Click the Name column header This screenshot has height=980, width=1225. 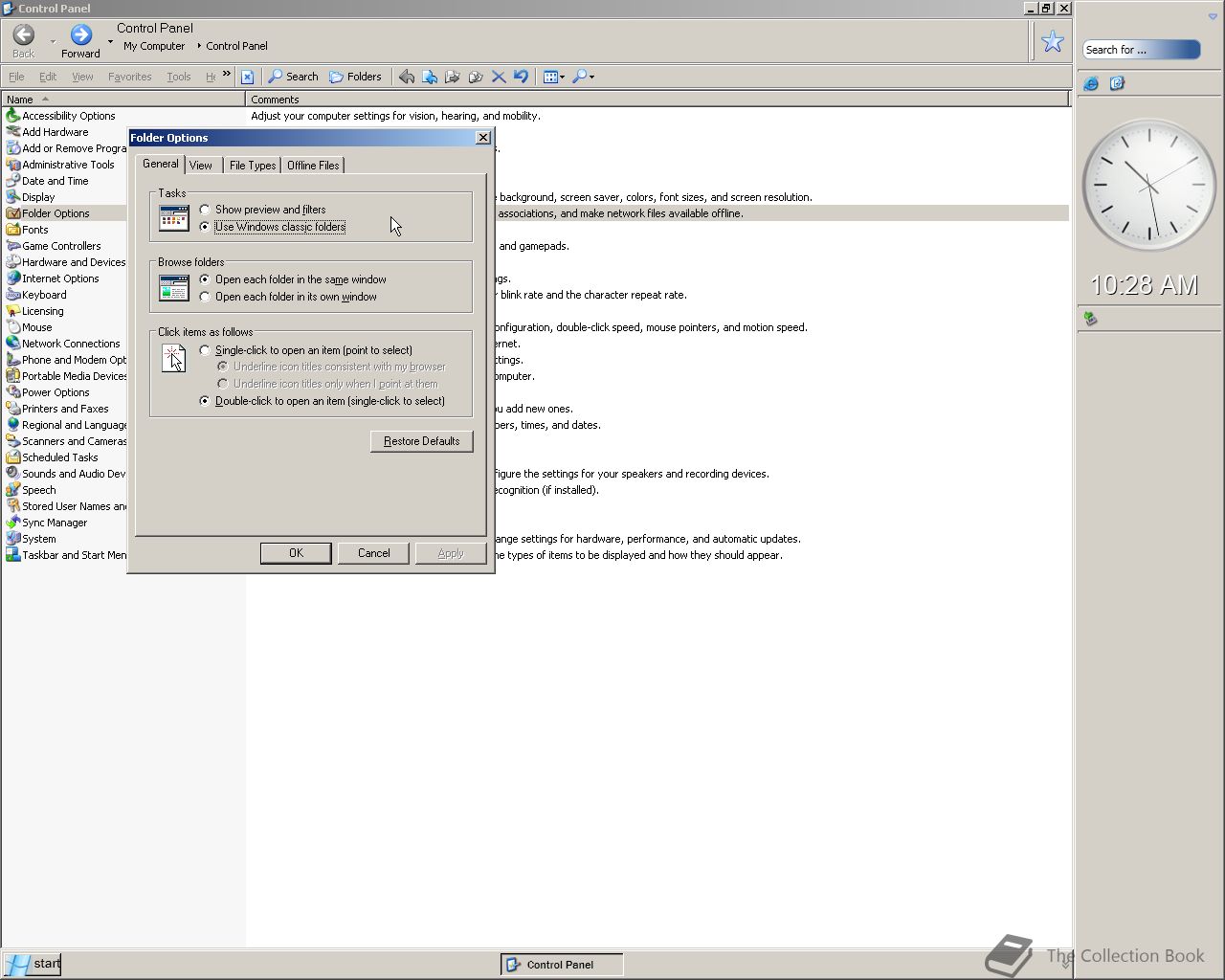(122, 100)
